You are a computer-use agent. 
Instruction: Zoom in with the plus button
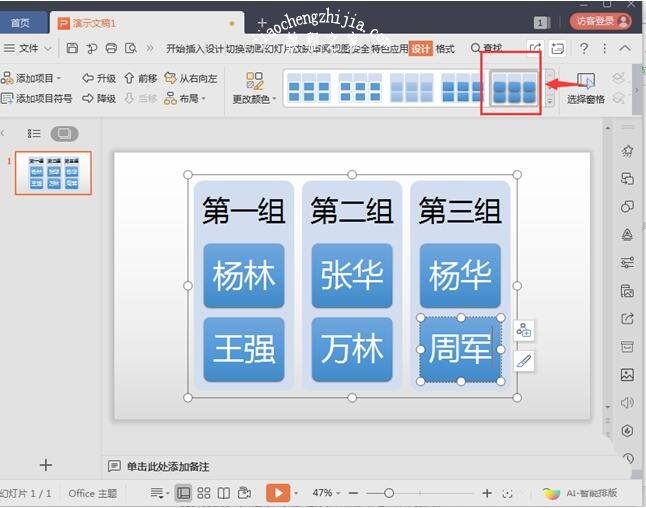(x=487, y=493)
